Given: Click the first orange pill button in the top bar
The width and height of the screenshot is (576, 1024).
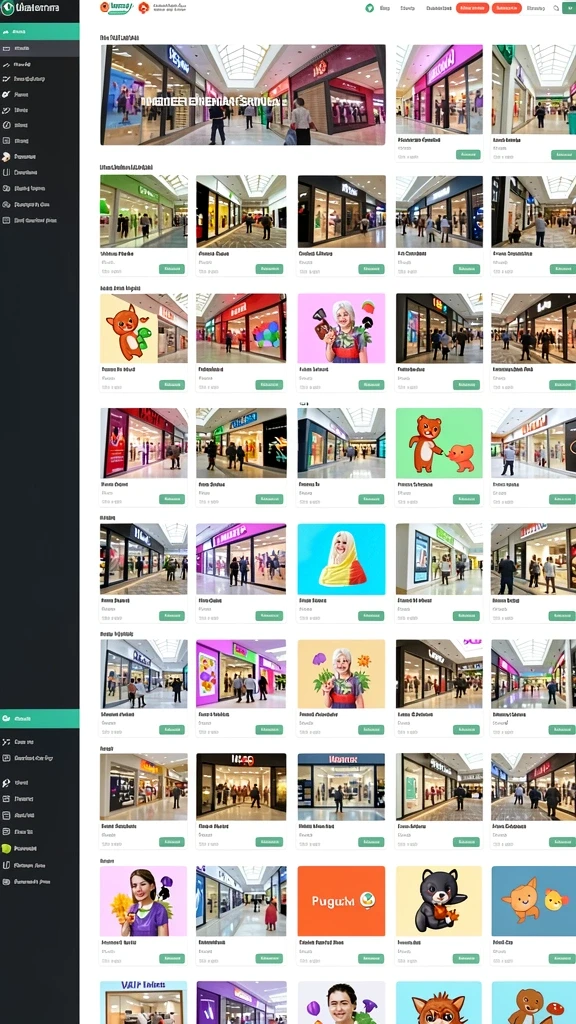Looking at the screenshot, I should (x=472, y=8).
